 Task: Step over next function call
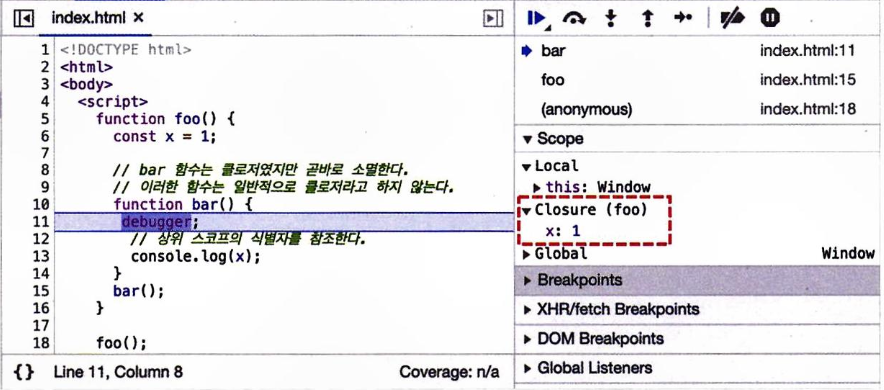[x=574, y=19]
